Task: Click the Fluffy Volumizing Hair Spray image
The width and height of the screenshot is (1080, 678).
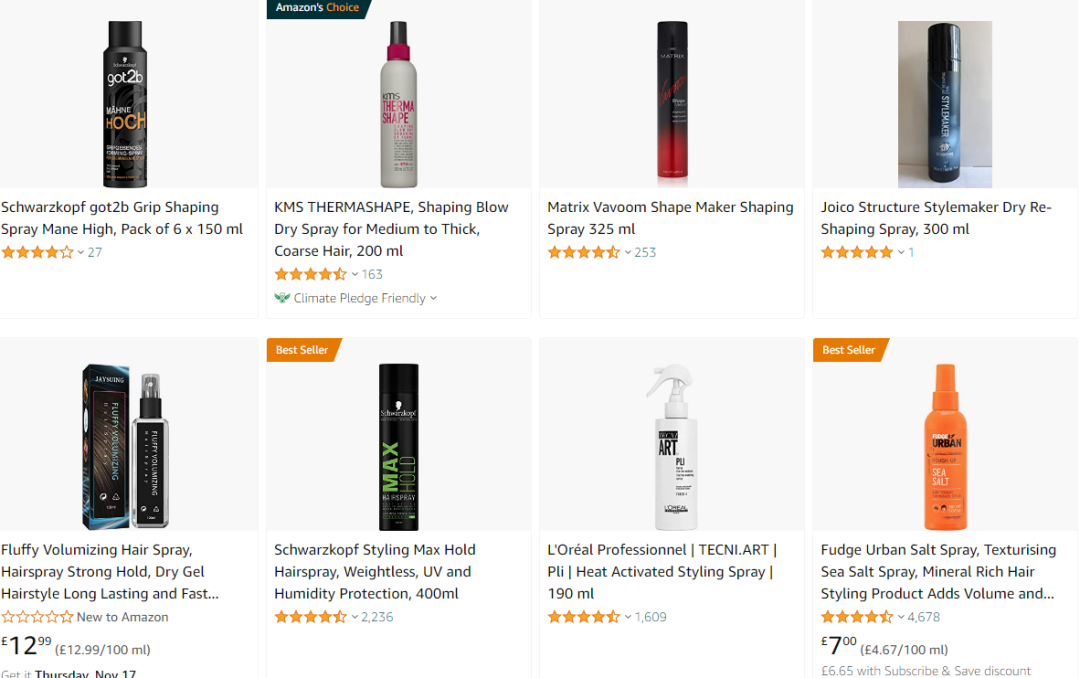Action: pyautogui.click(x=126, y=446)
